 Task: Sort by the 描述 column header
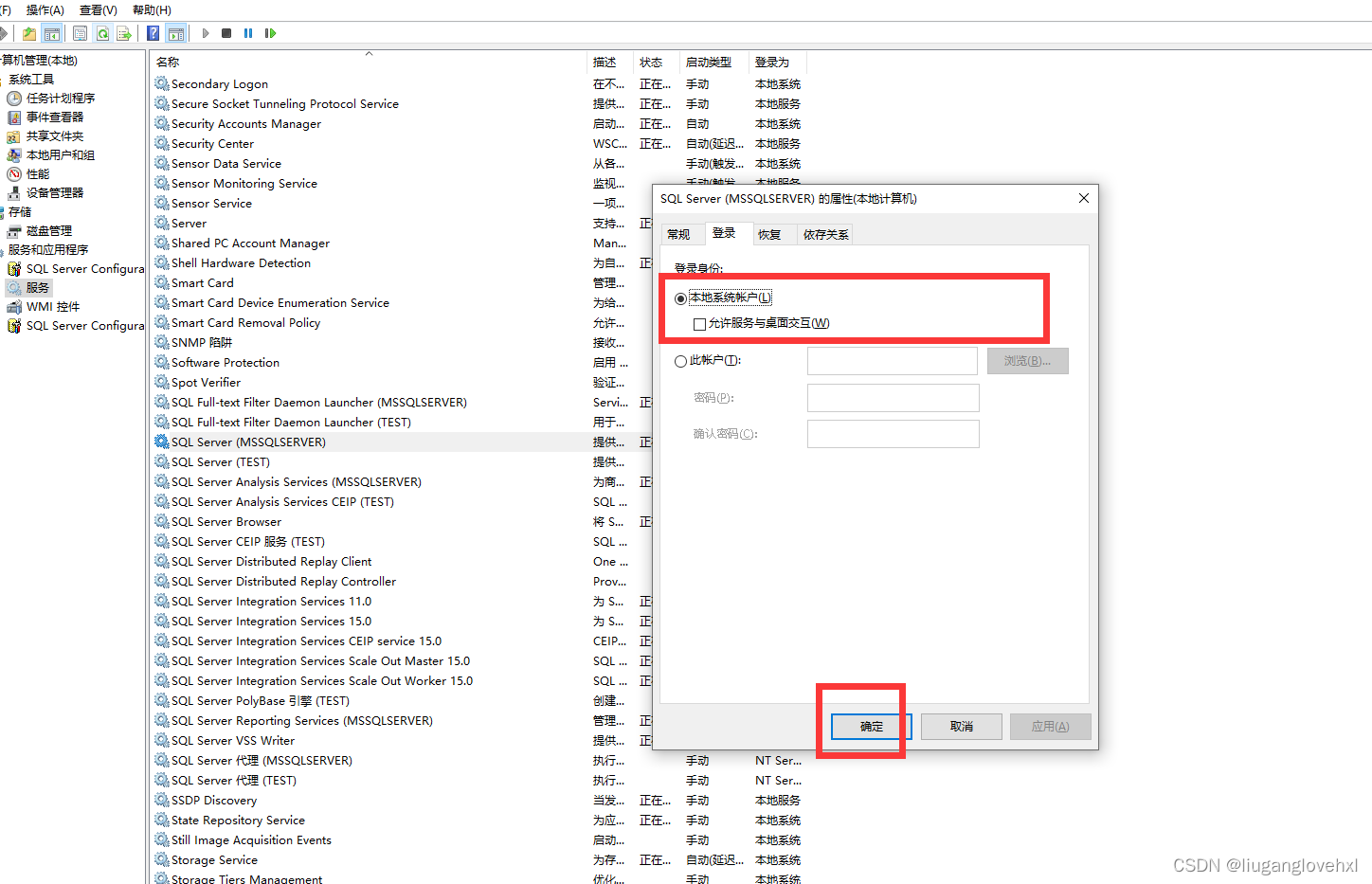point(610,62)
